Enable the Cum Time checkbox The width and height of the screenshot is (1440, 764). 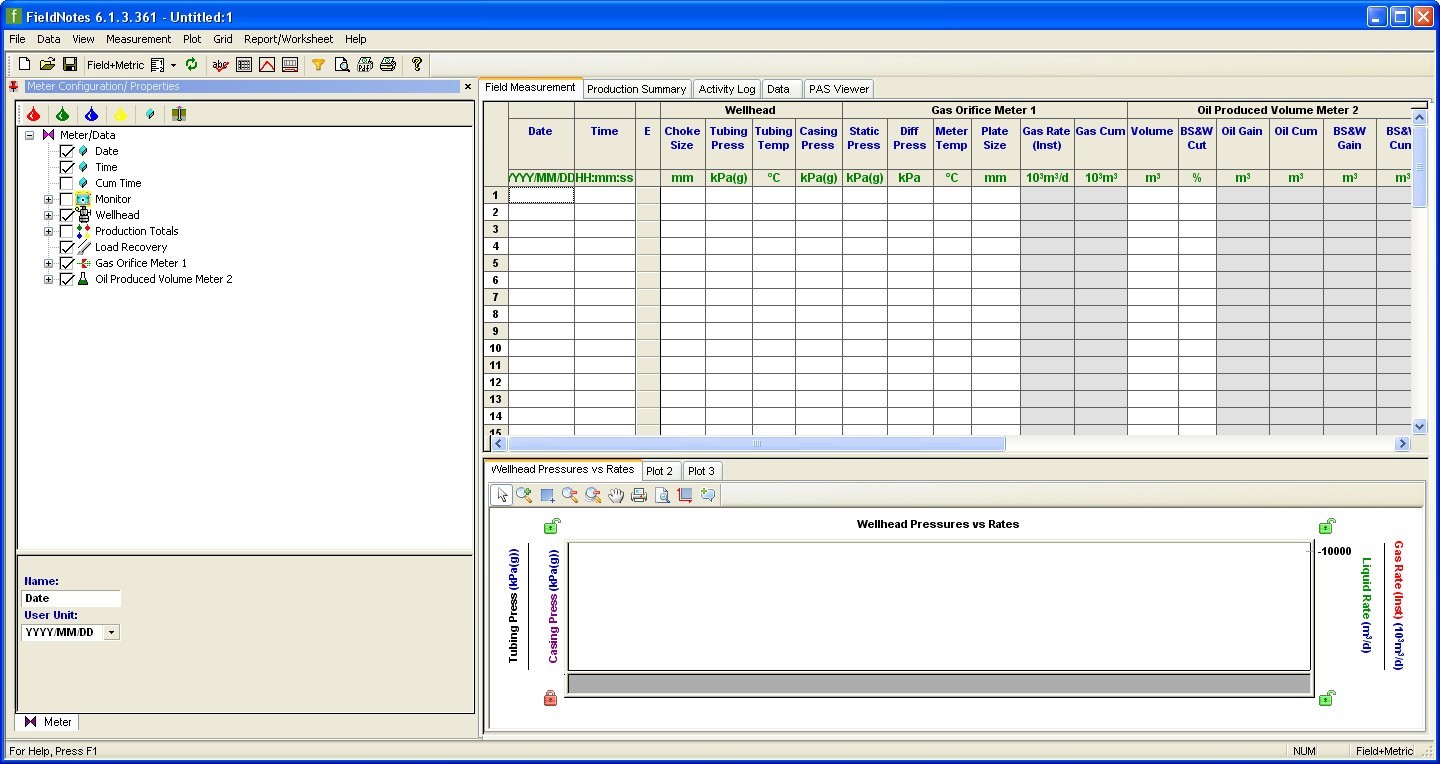[x=67, y=183]
